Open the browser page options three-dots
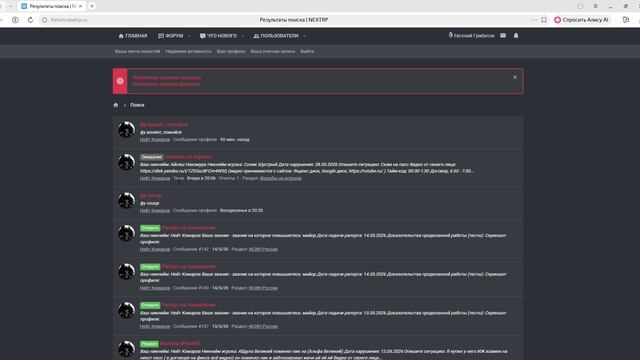 (x=534, y=20)
